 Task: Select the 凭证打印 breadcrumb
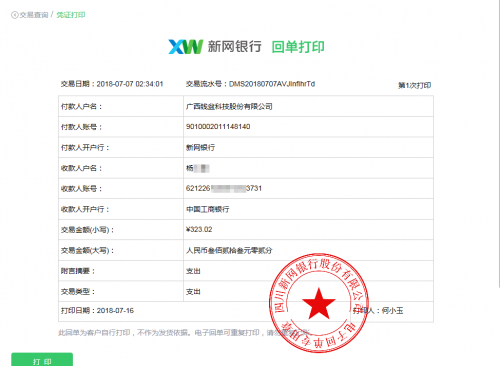coord(71,15)
